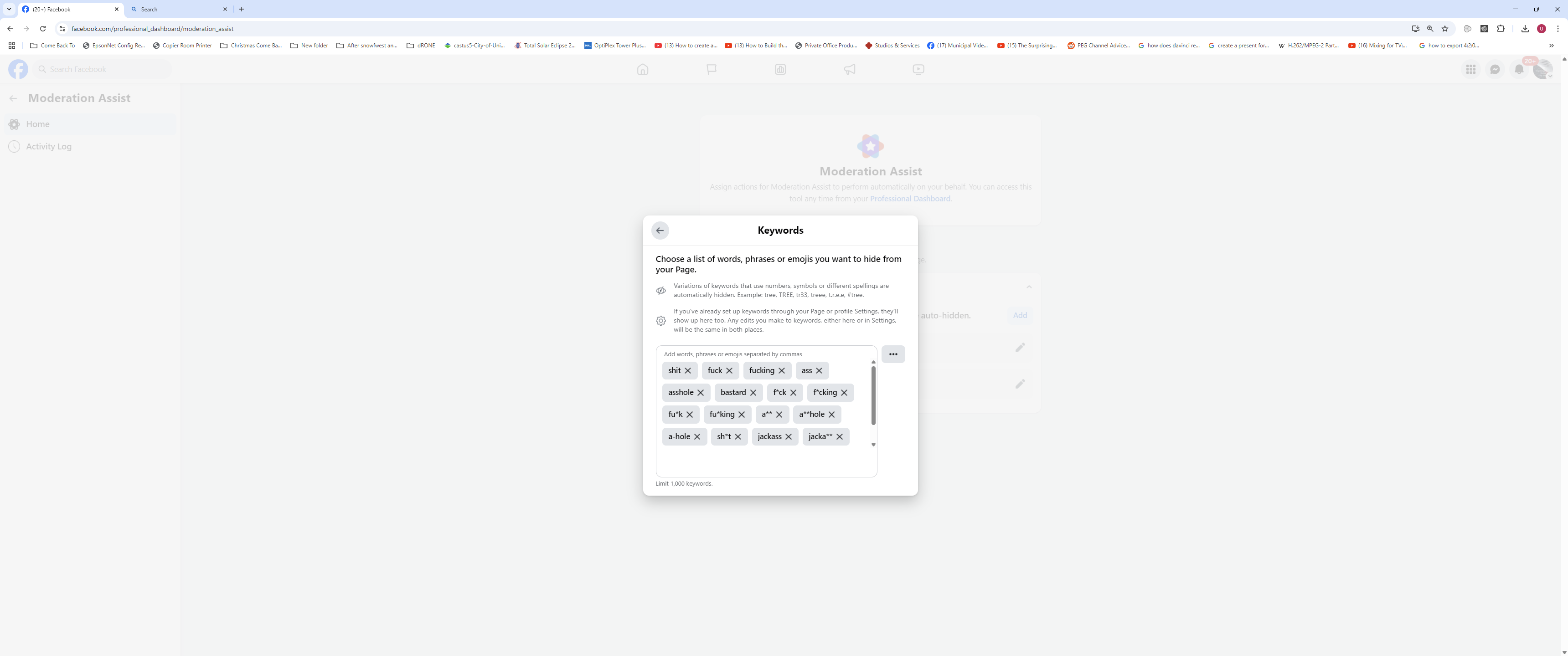Image resolution: width=1568 pixels, height=656 pixels.
Task: Open 'New folder' bookmark folder
Action: coord(309,46)
